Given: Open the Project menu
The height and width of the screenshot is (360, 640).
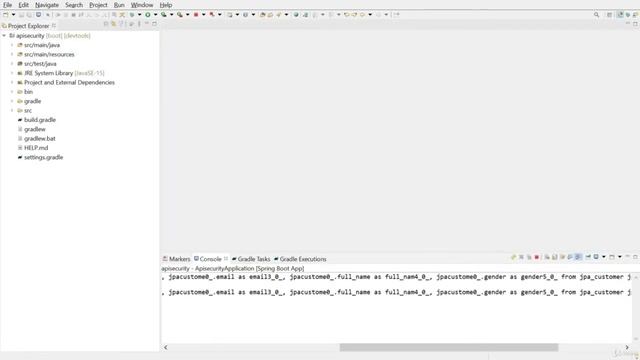Looking at the screenshot, I should (x=98, y=5).
